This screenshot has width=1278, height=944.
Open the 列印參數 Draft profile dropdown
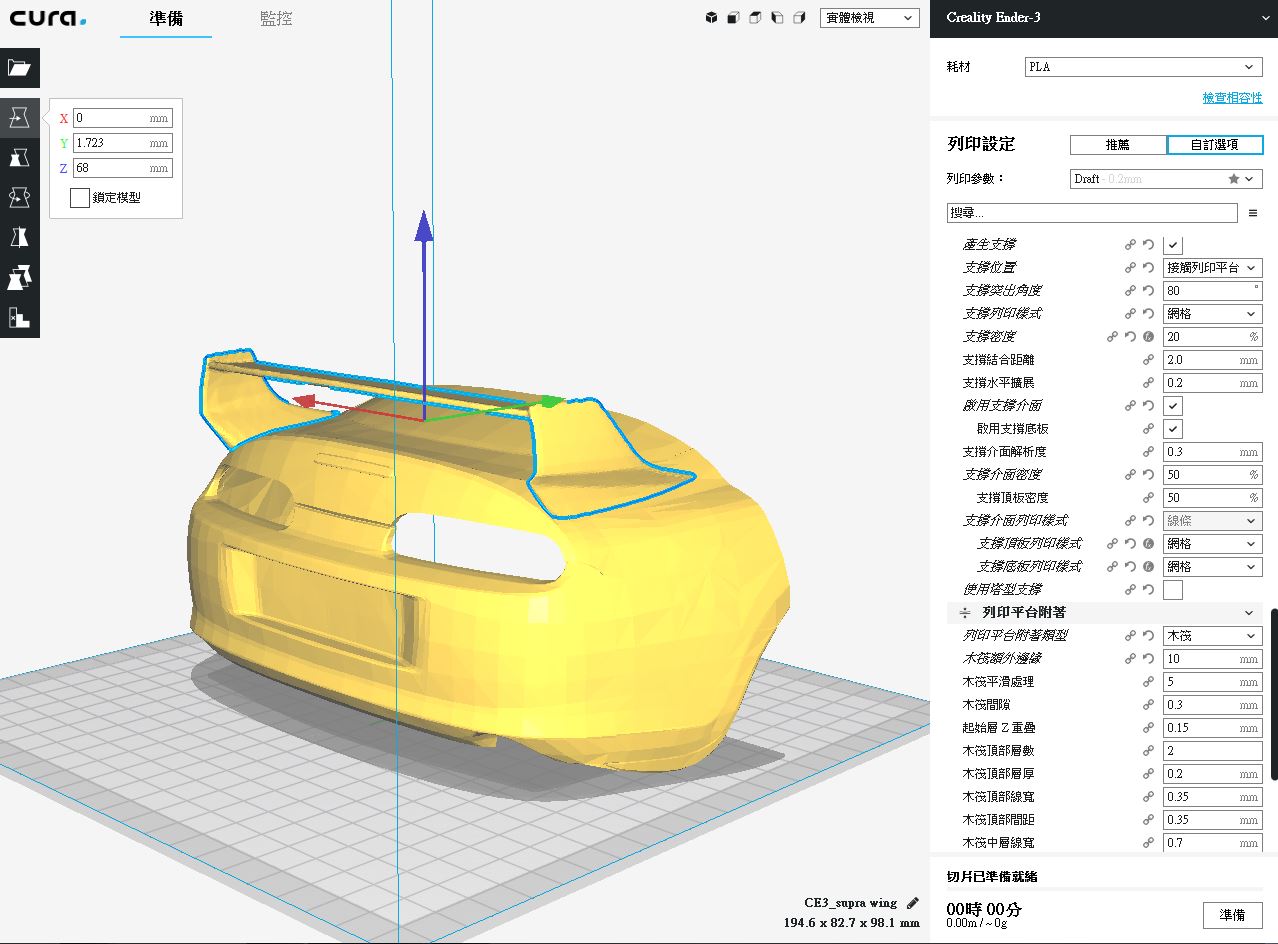[1166, 179]
